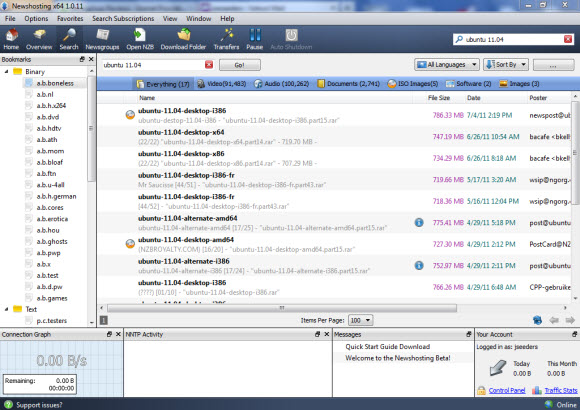Open the Favorites menu
The image size is (580, 410).
click(x=70, y=19)
